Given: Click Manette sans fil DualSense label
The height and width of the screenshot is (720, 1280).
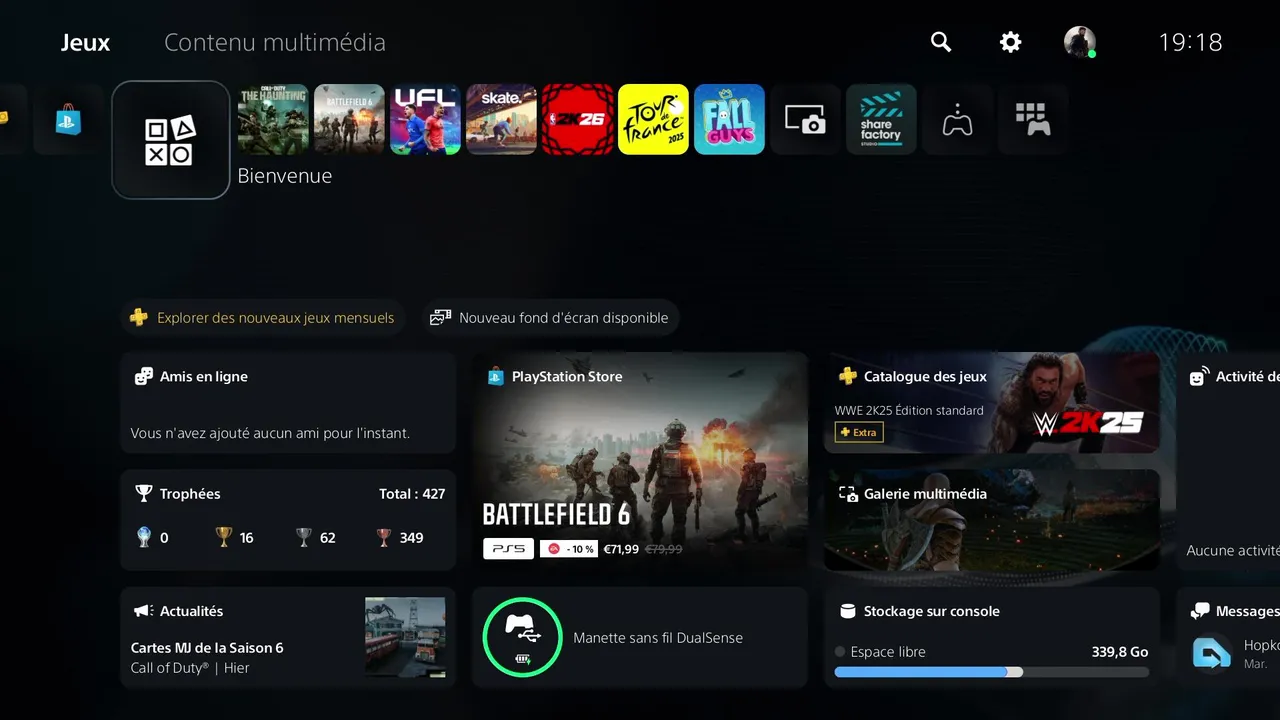Looking at the screenshot, I should point(658,637).
